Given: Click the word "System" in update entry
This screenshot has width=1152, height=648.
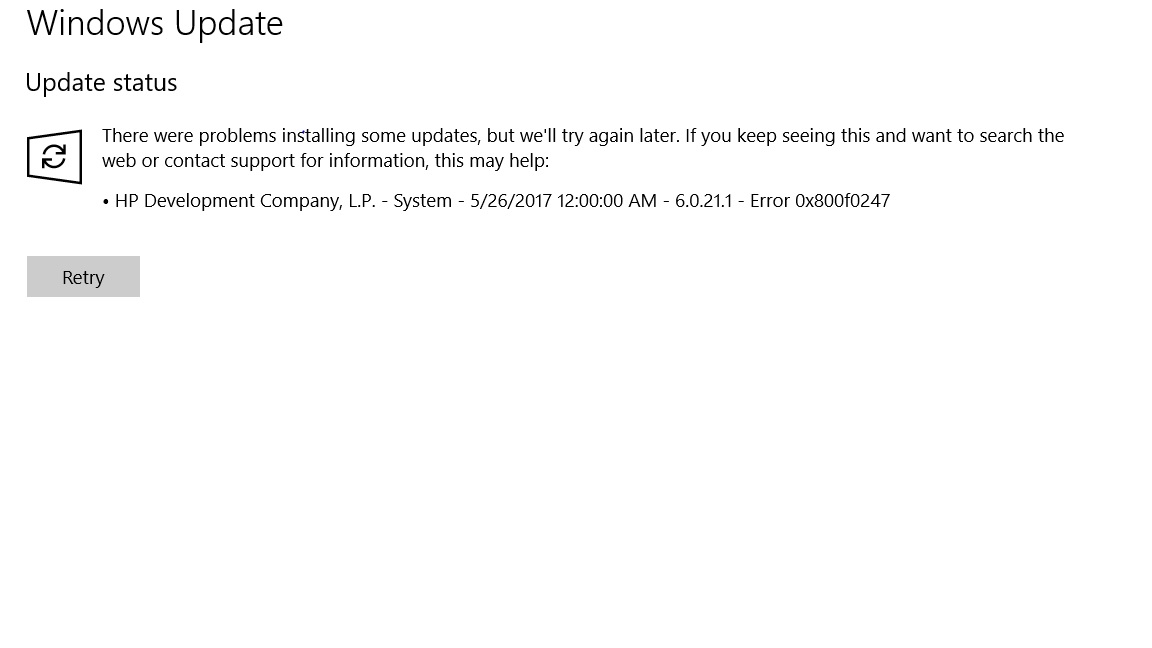Looking at the screenshot, I should pyautogui.click(x=422, y=201).
